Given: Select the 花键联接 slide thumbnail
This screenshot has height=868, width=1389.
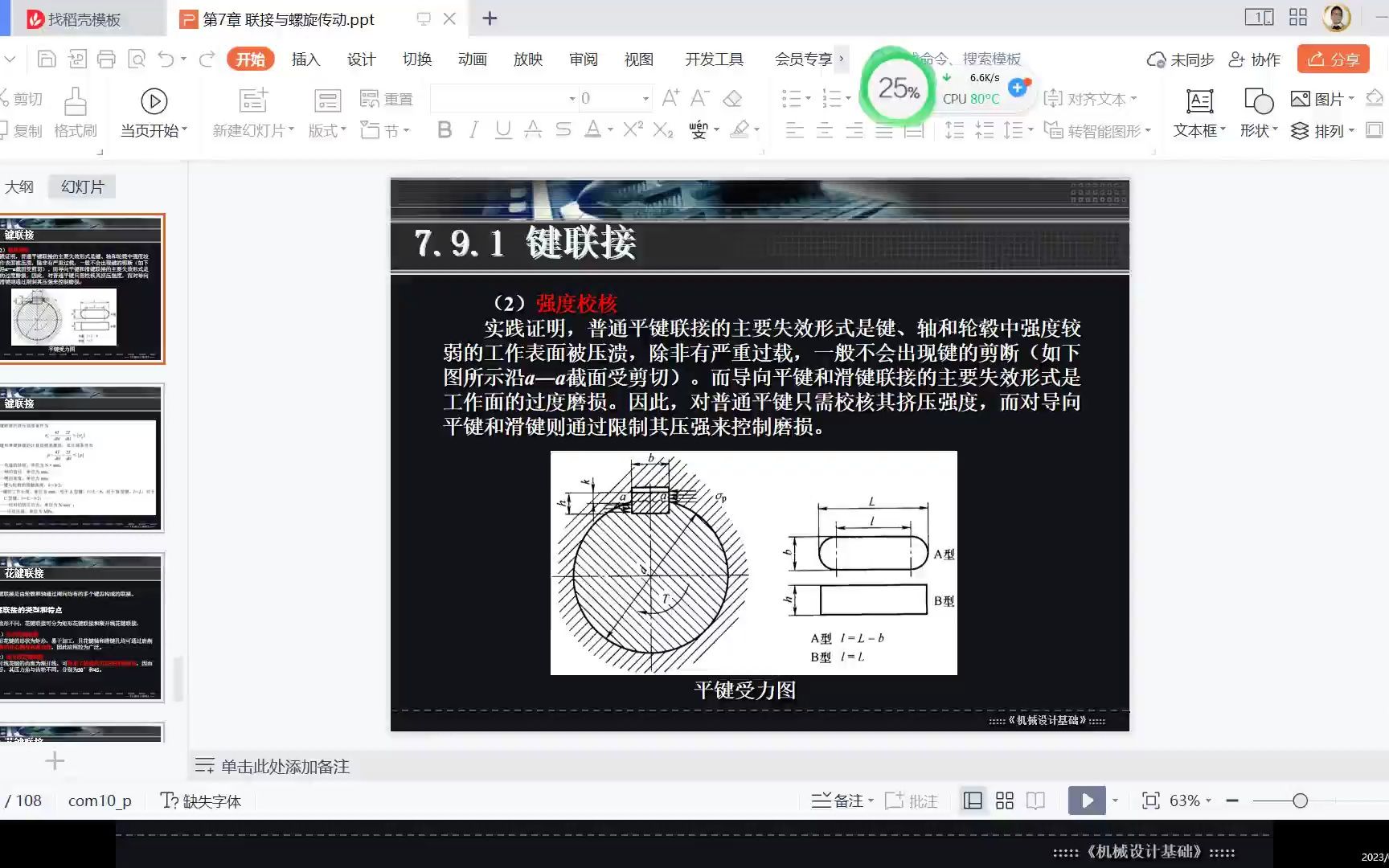Looking at the screenshot, I should tap(80, 628).
